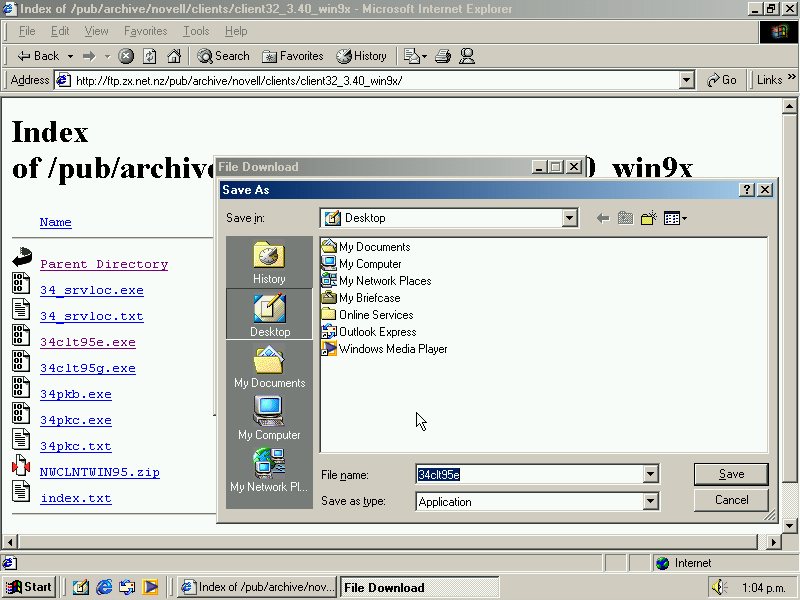The width and height of the screenshot is (800, 600).
Task: Select Desktop in Save As places bar
Action: [x=269, y=314]
